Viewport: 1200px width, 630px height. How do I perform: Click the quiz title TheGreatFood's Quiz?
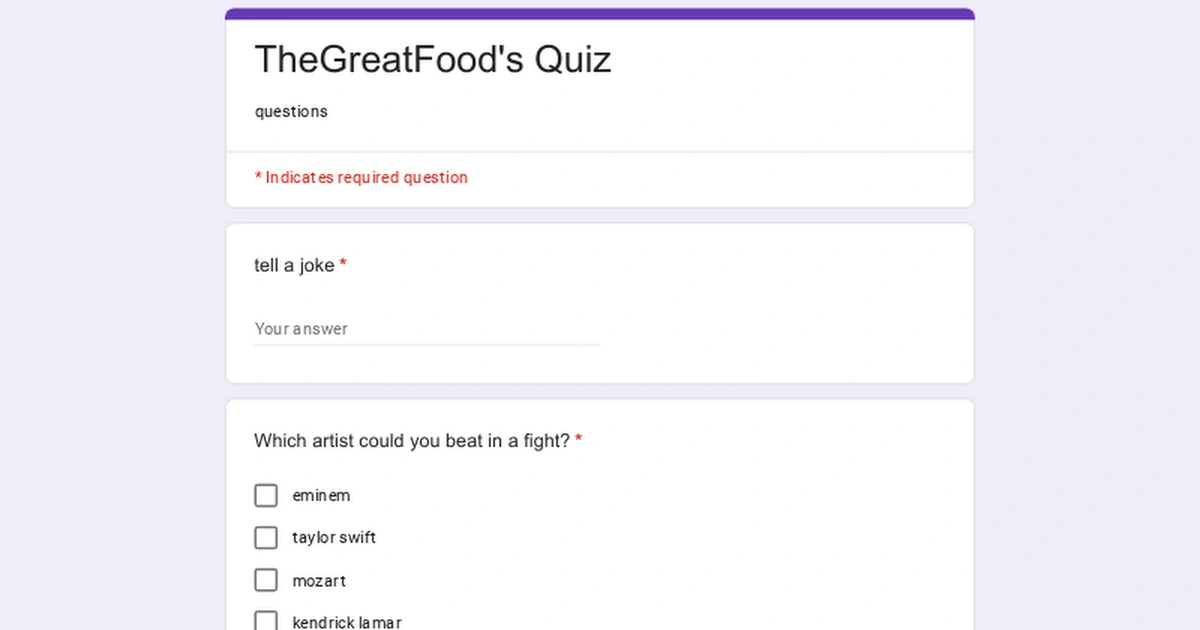coord(432,59)
